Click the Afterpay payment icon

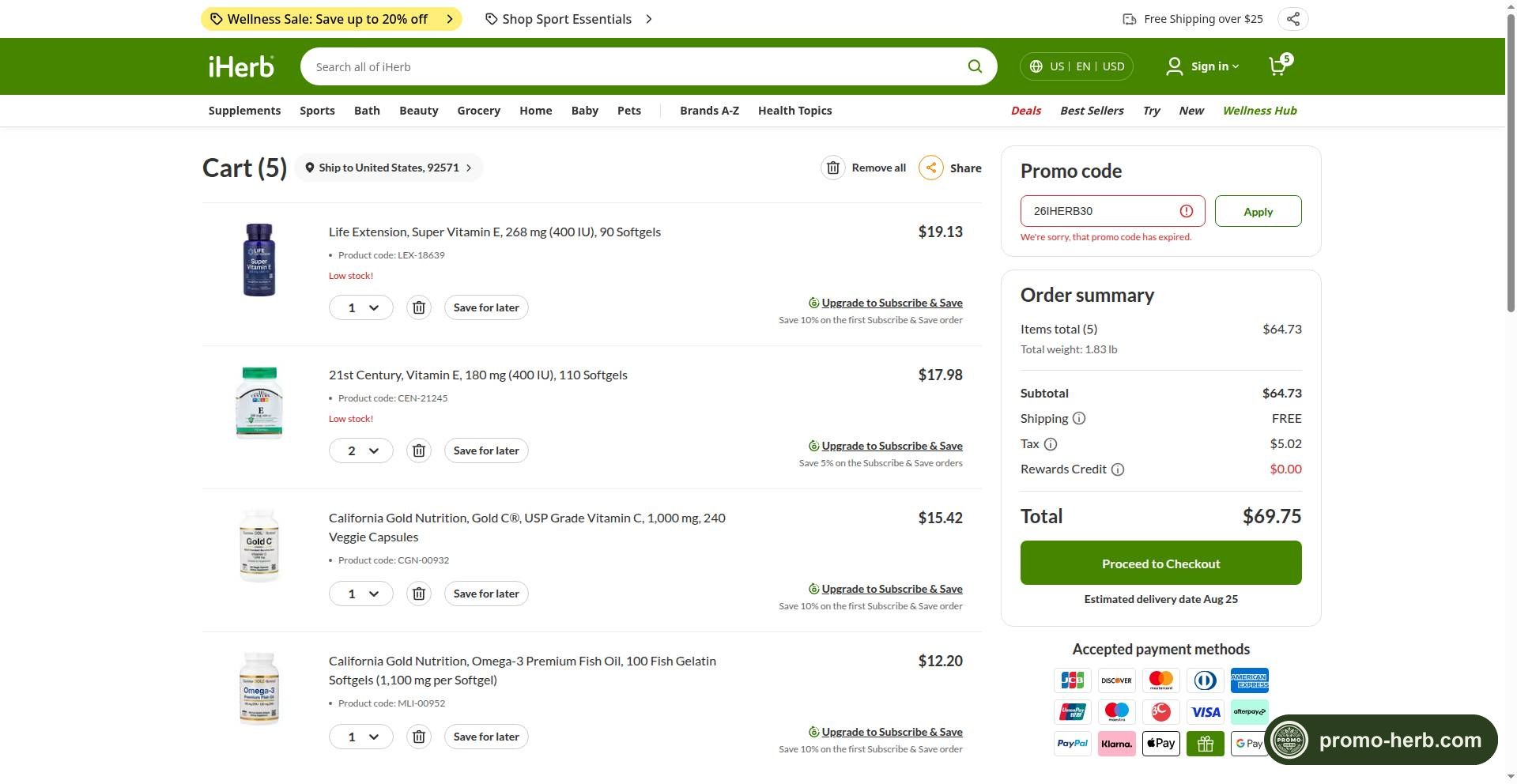(1250, 712)
